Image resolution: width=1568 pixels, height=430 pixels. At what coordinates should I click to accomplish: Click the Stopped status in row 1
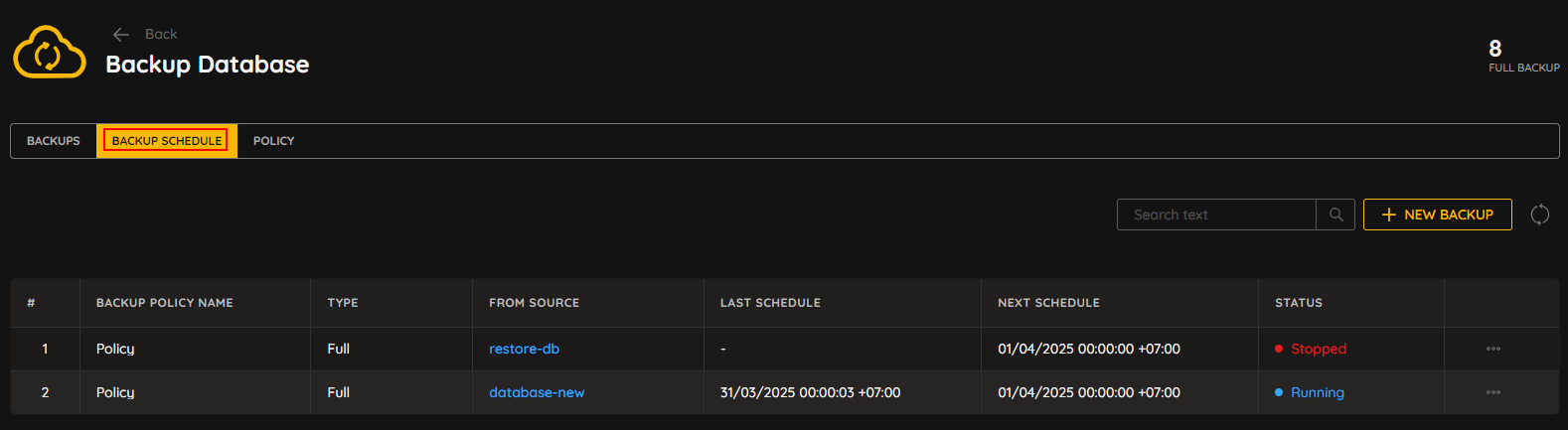[x=1311, y=350]
